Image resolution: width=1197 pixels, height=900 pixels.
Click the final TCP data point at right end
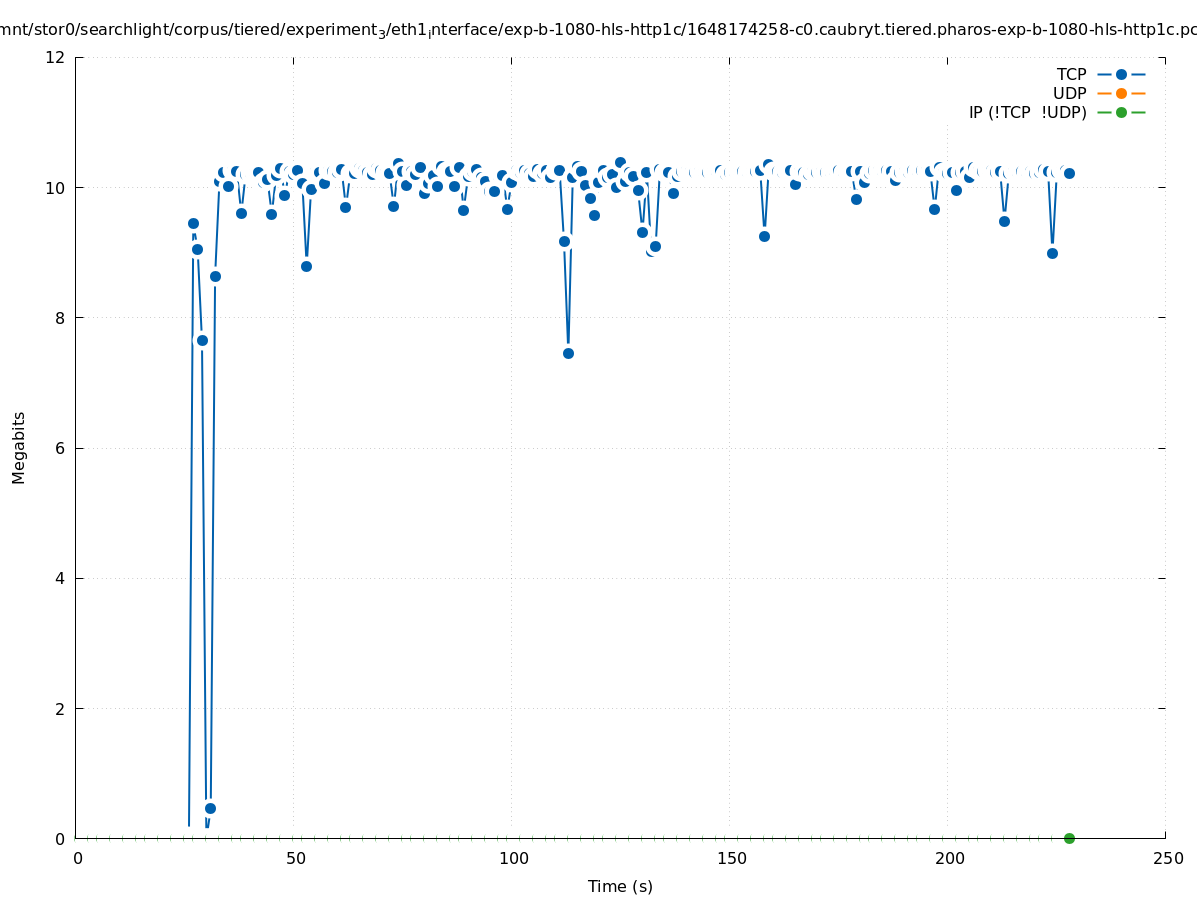[1069, 173]
